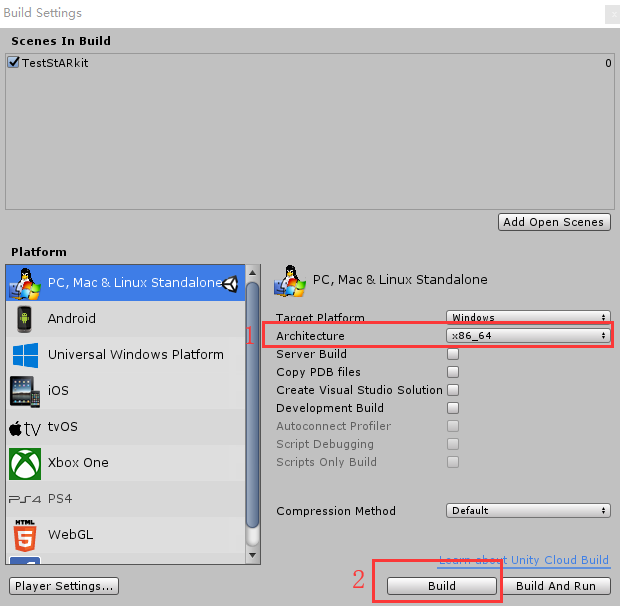Image resolution: width=620 pixels, height=606 pixels.
Task: Toggle the Autoconnect Profiler checkbox
Action: [453, 426]
